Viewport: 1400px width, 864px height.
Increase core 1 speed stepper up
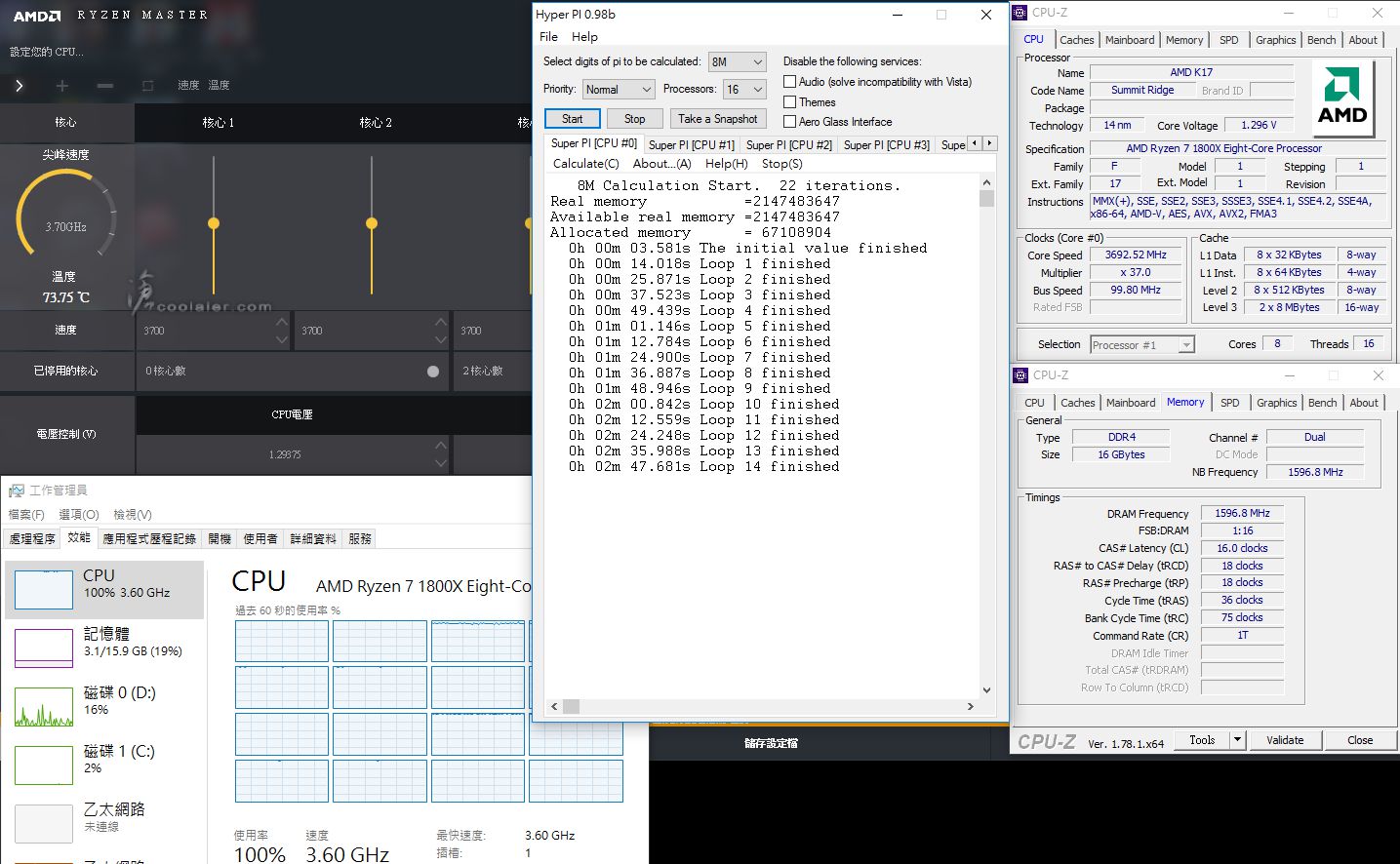point(282,322)
